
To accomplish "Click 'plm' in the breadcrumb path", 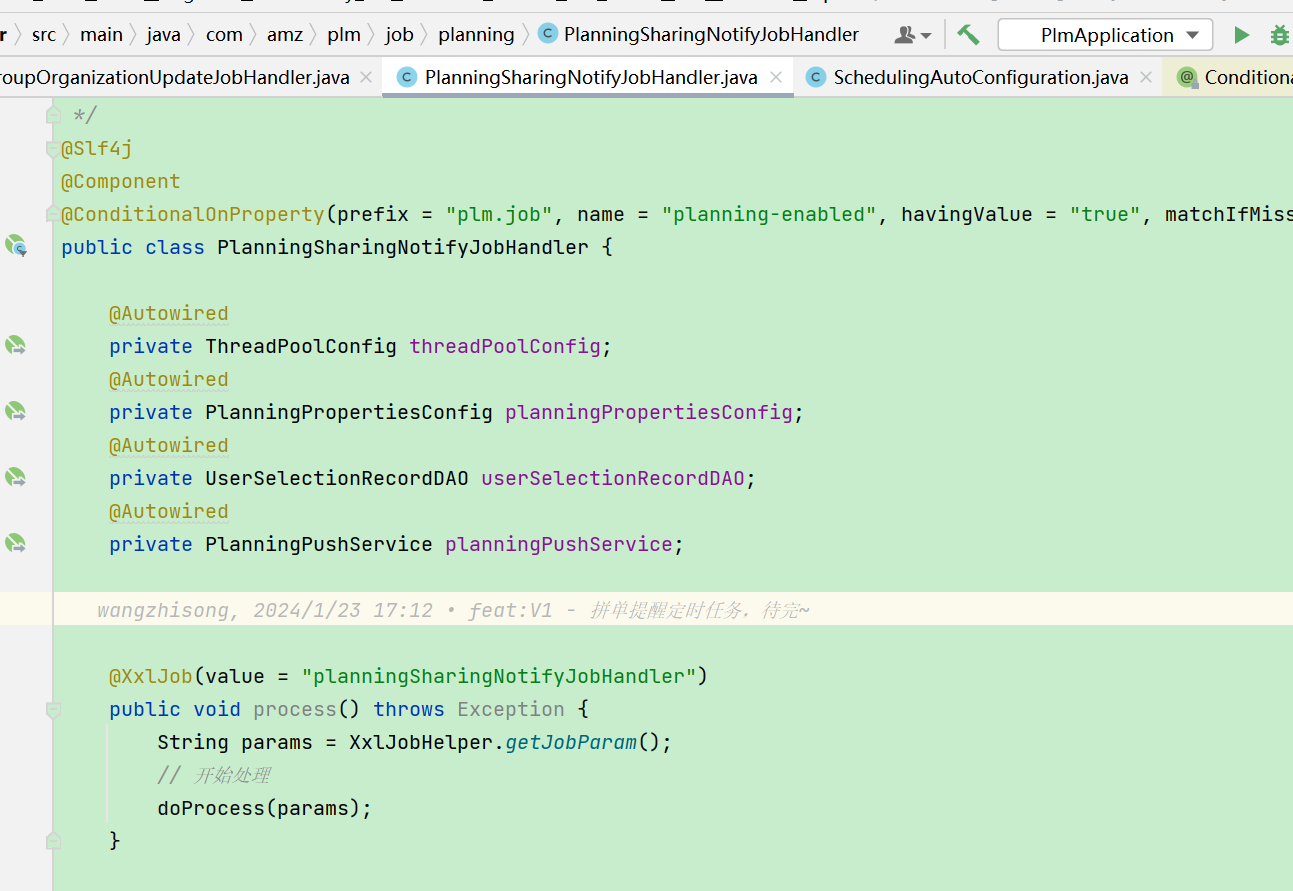I will click(x=344, y=34).
